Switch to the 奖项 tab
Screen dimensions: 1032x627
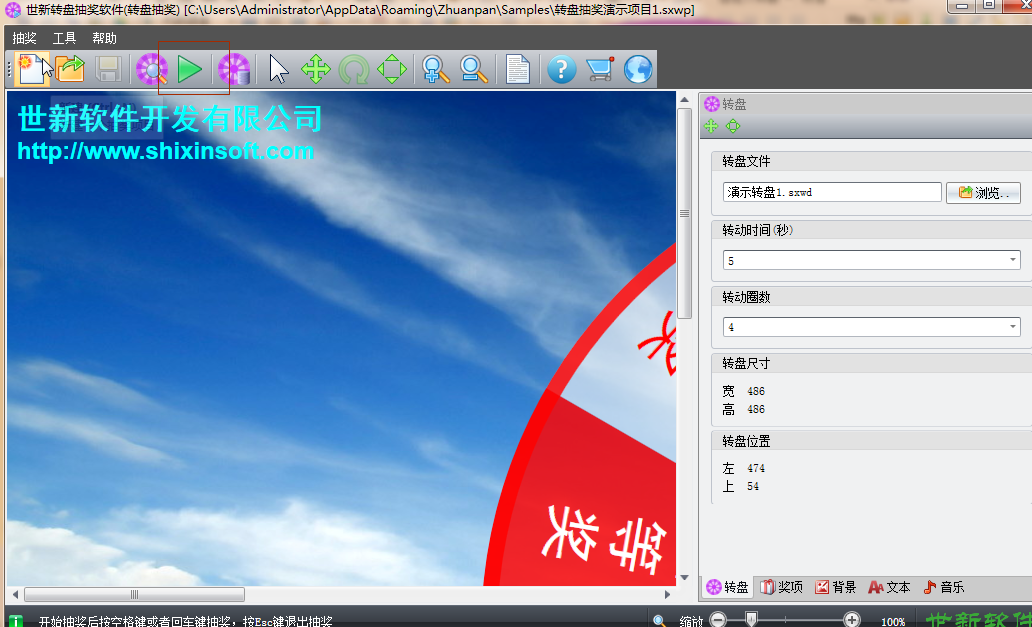point(782,588)
